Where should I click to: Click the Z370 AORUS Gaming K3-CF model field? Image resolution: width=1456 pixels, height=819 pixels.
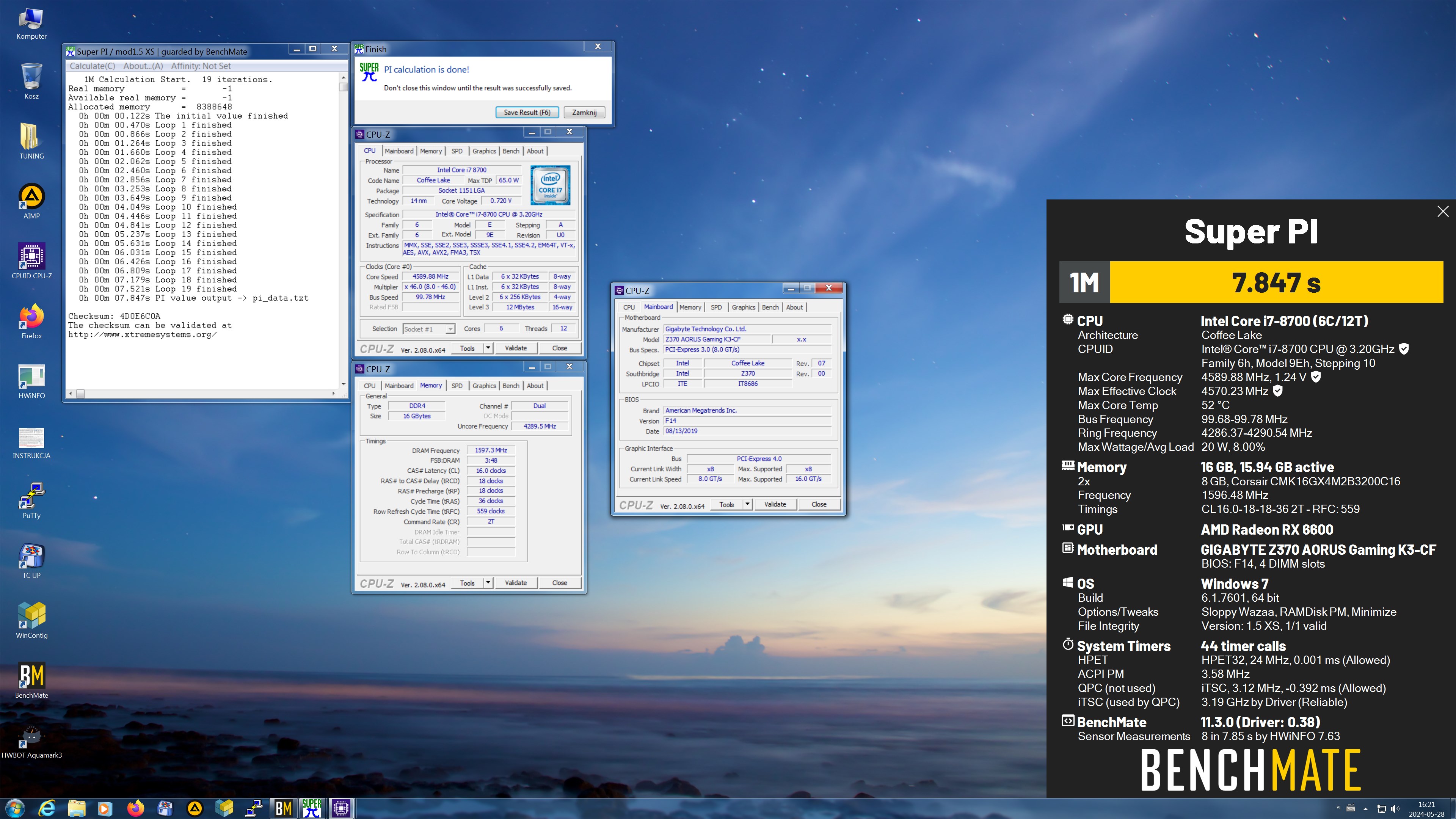717,339
